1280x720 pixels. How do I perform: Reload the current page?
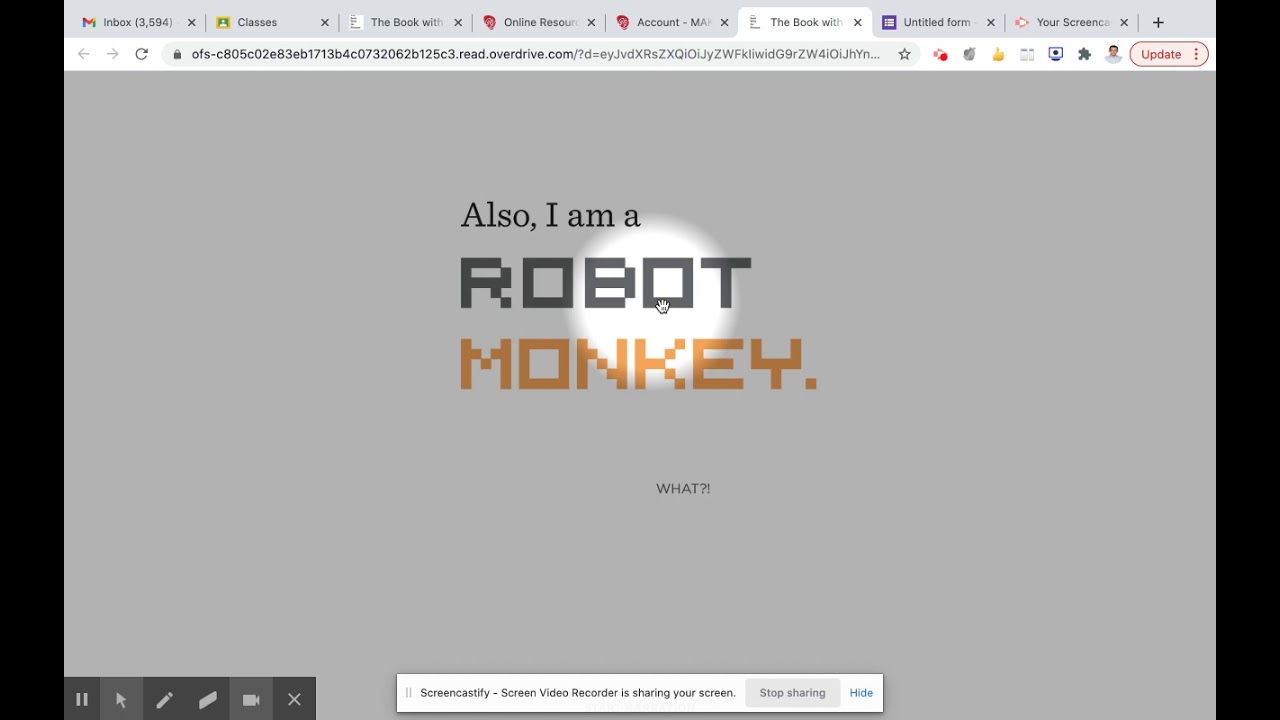pos(141,54)
